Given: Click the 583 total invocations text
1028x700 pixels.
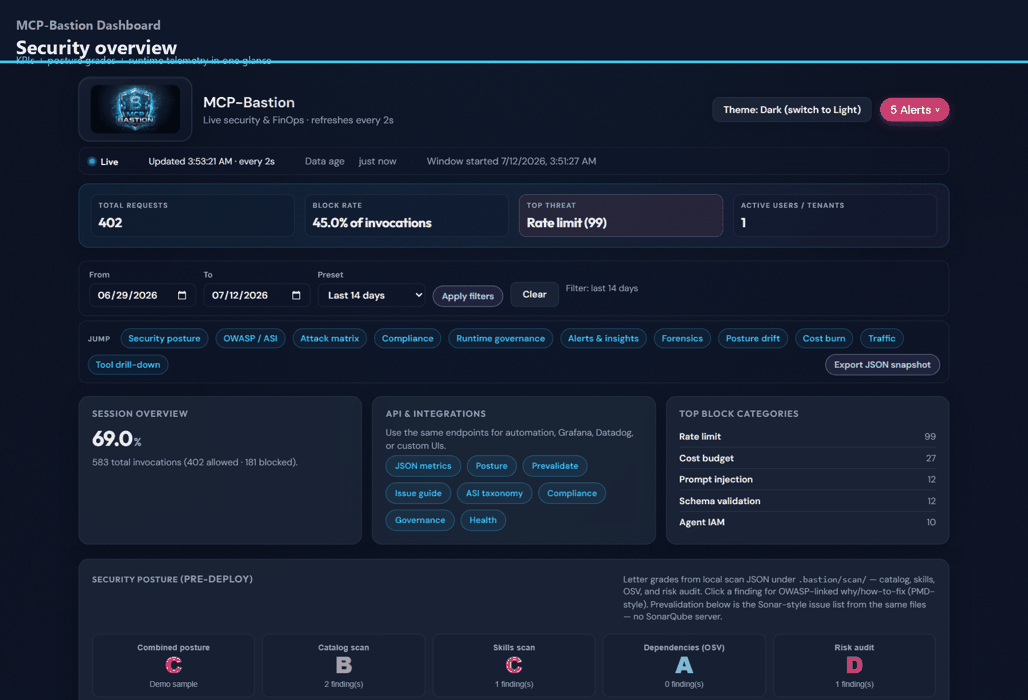Looking at the screenshot, I should (x=195, y=463).
